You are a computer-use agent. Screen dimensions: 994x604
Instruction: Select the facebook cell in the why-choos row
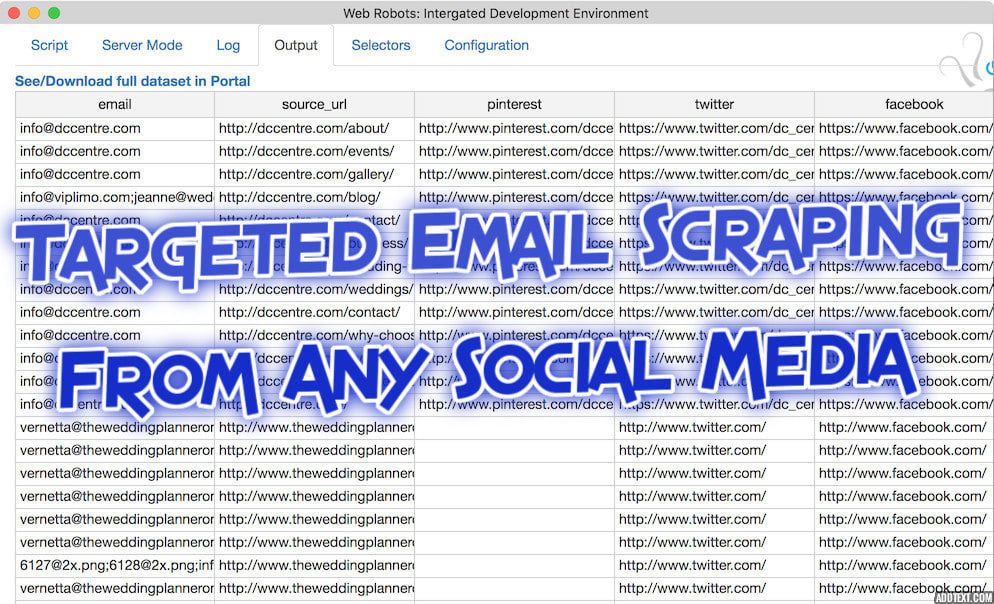point(904,335)
